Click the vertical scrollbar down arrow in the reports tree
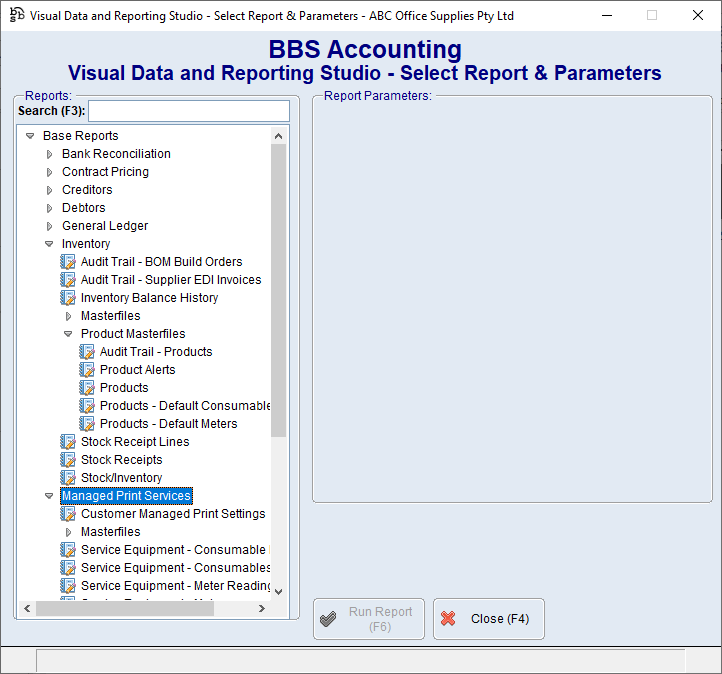Viewport: 722px width, 674px height. (279, 591)
